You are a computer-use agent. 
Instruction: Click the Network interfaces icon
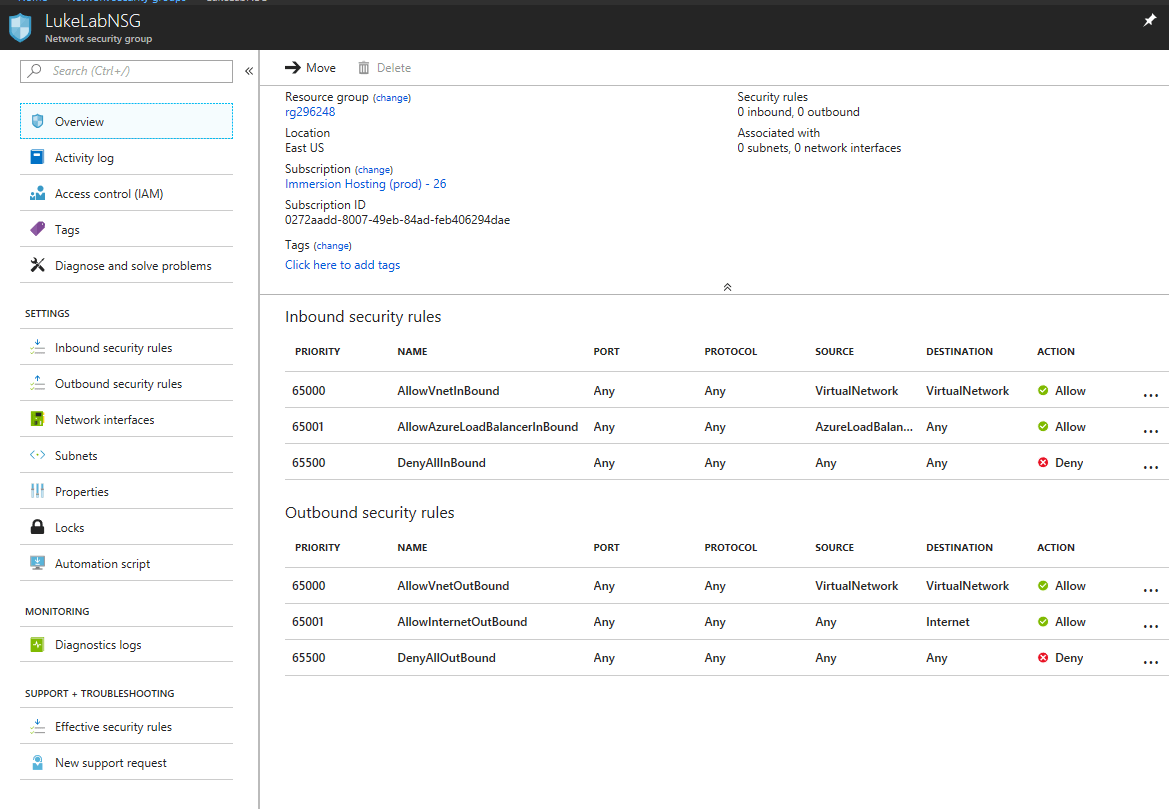(37, 419)
